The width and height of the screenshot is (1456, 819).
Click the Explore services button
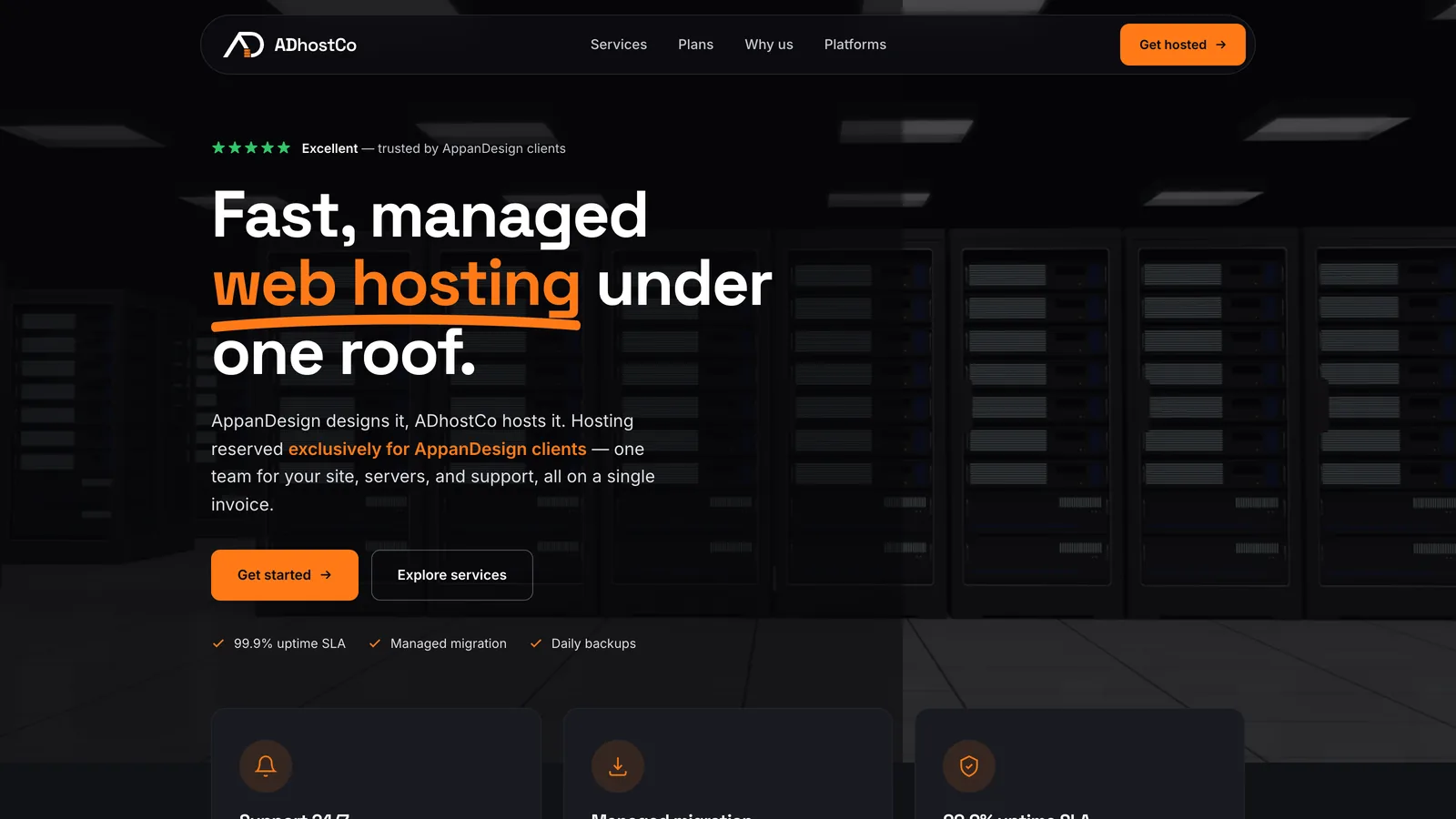click(452, 575)
